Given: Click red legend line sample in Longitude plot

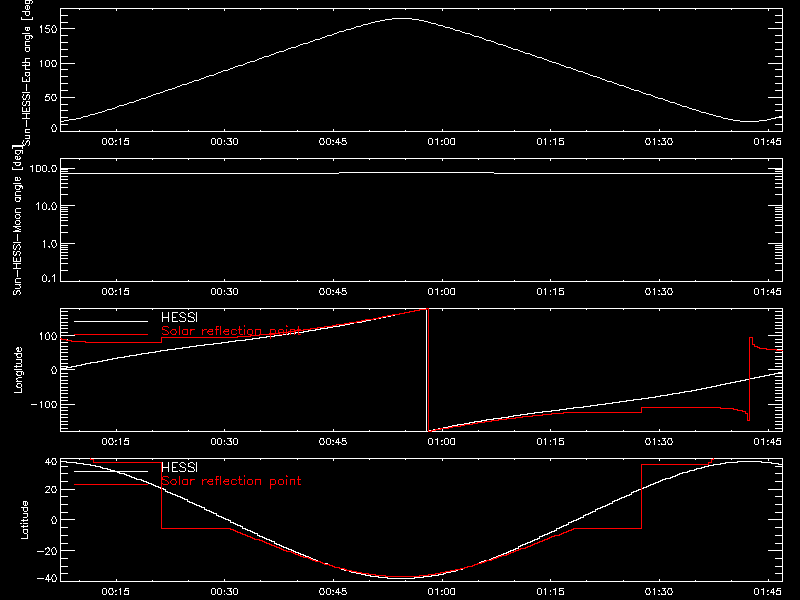Looking at the screenshot, I should coord(111,335).
